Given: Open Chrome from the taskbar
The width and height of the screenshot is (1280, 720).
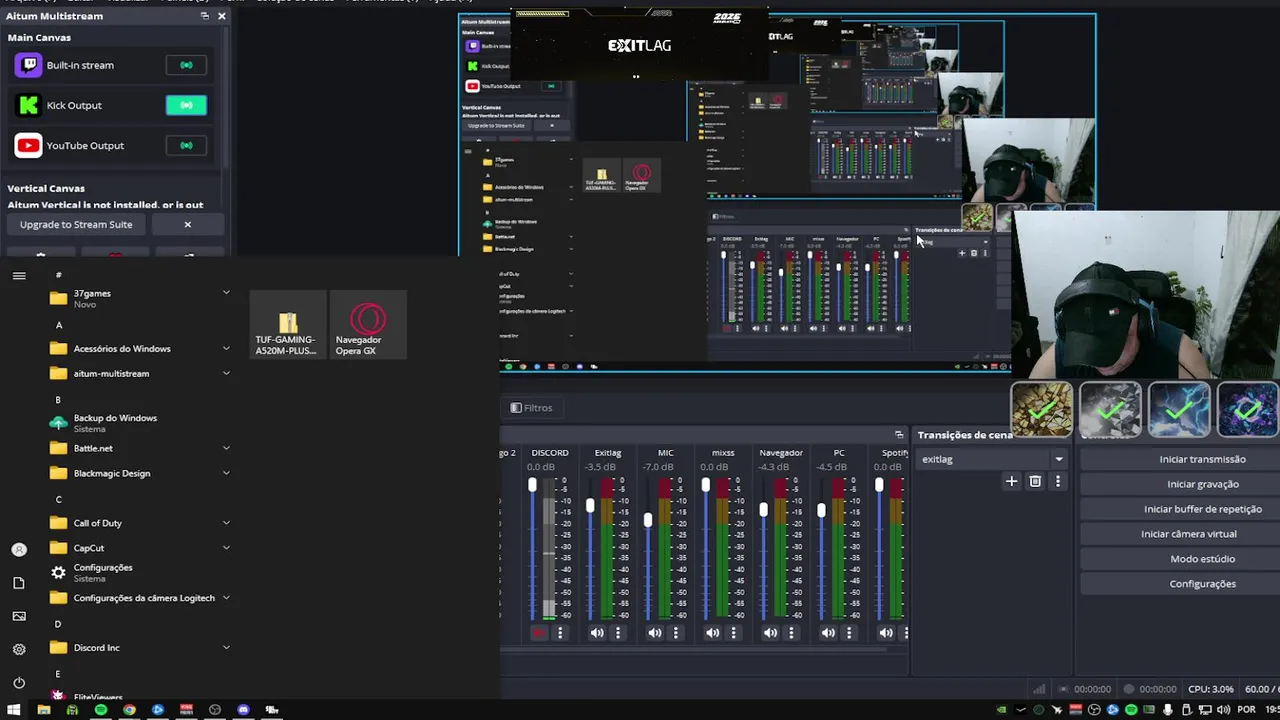Looking at the screenshot, I should point(129,710).
